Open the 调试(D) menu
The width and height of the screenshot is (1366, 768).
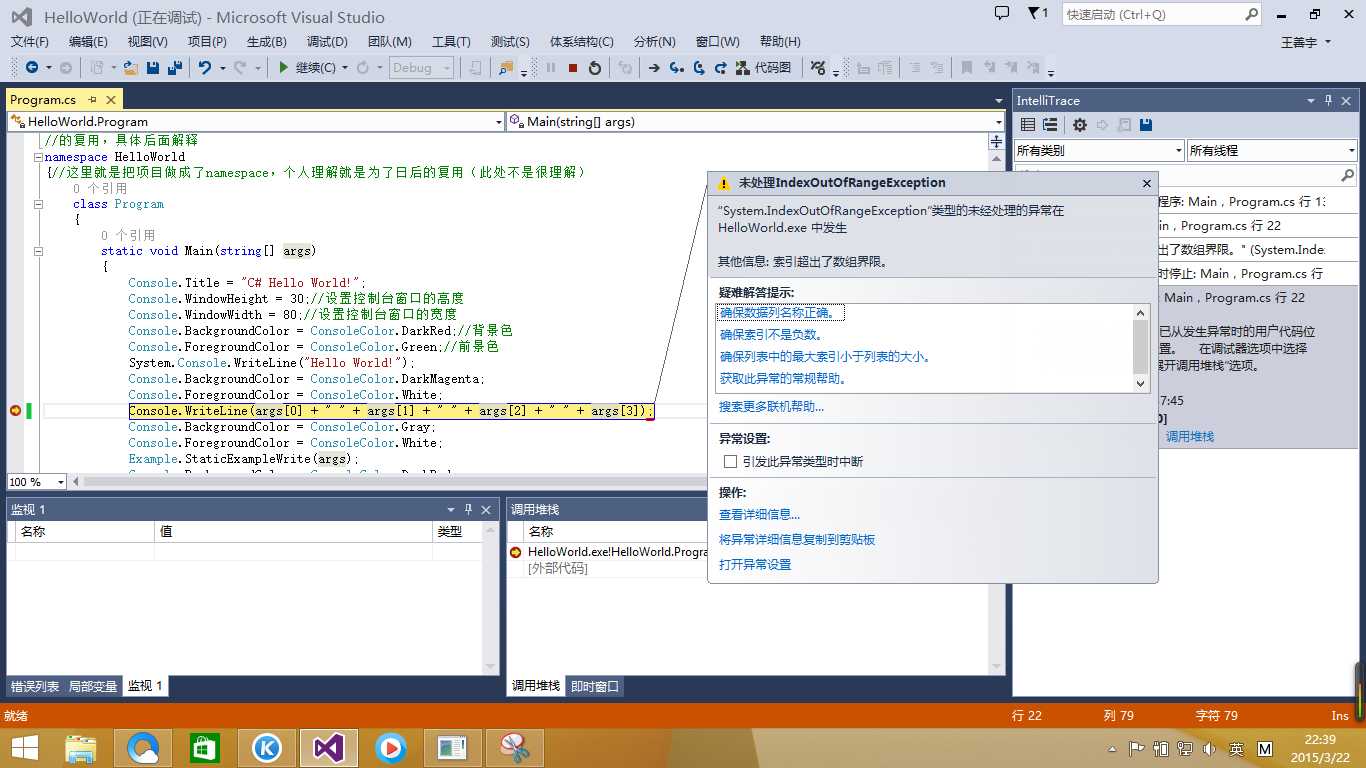(x=327, y=41)
